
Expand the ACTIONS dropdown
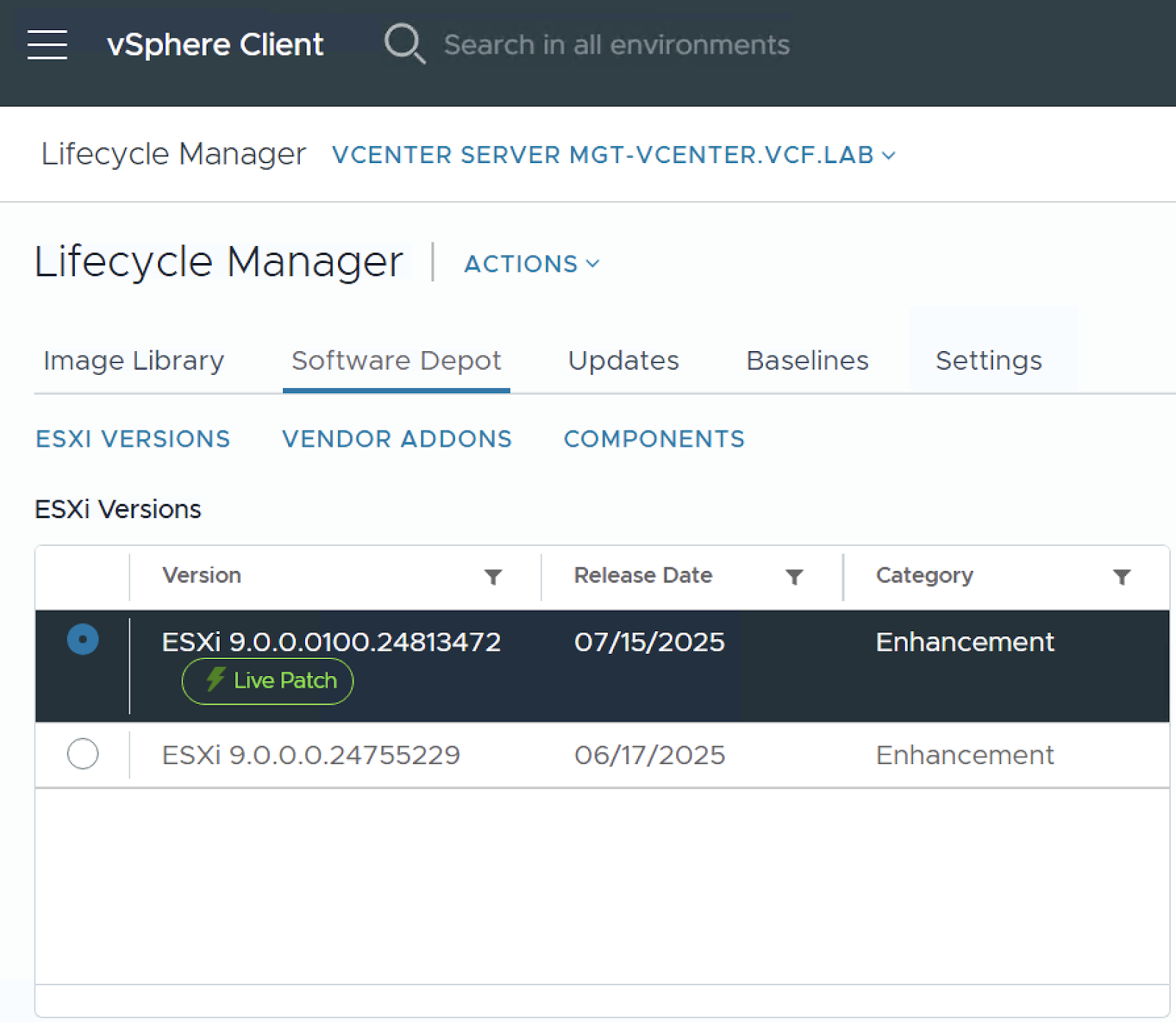point(531,264)
